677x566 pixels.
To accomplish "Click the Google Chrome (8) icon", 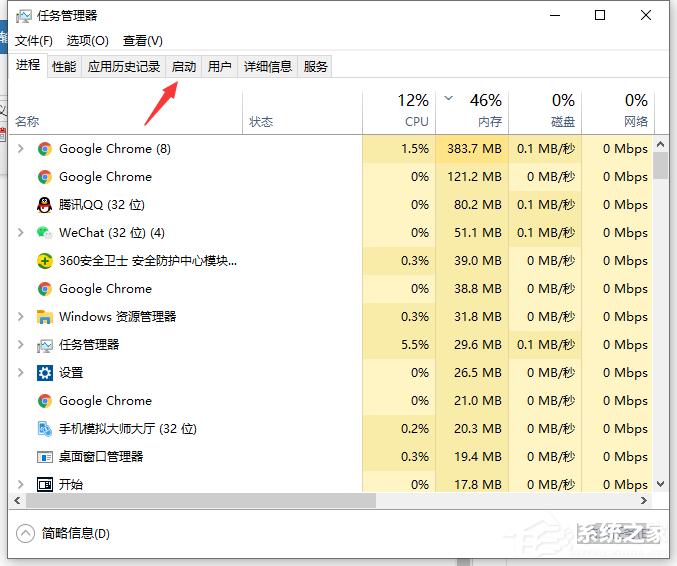I will (44, 149).
